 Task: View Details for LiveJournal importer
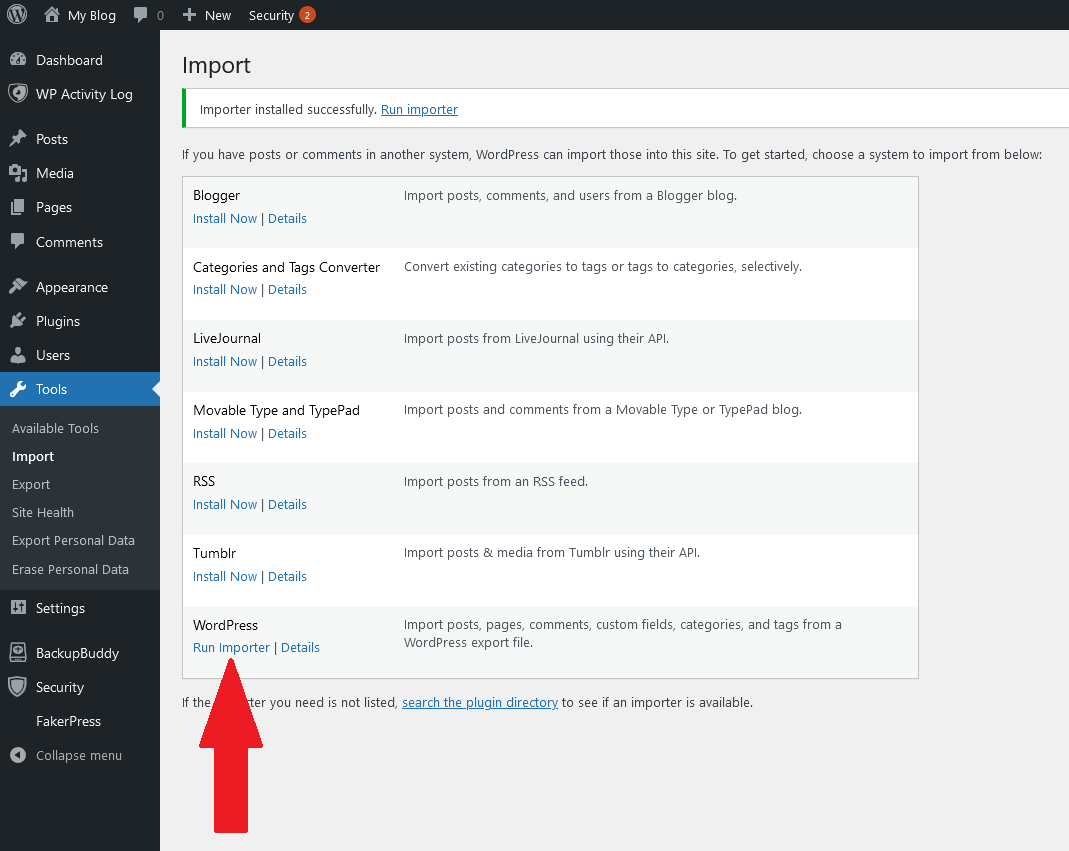[287, 361]
